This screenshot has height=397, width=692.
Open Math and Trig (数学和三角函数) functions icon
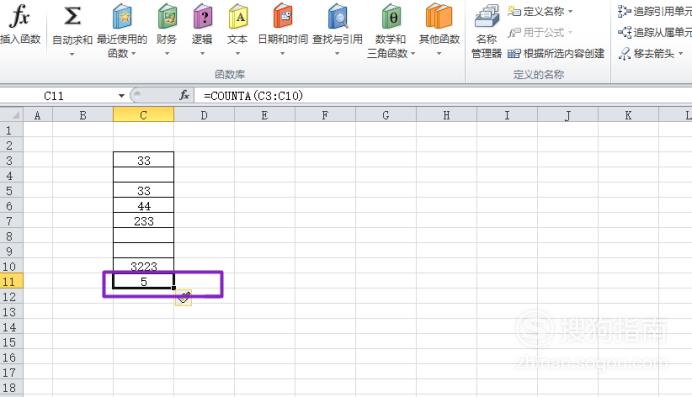tap(391, 17)
